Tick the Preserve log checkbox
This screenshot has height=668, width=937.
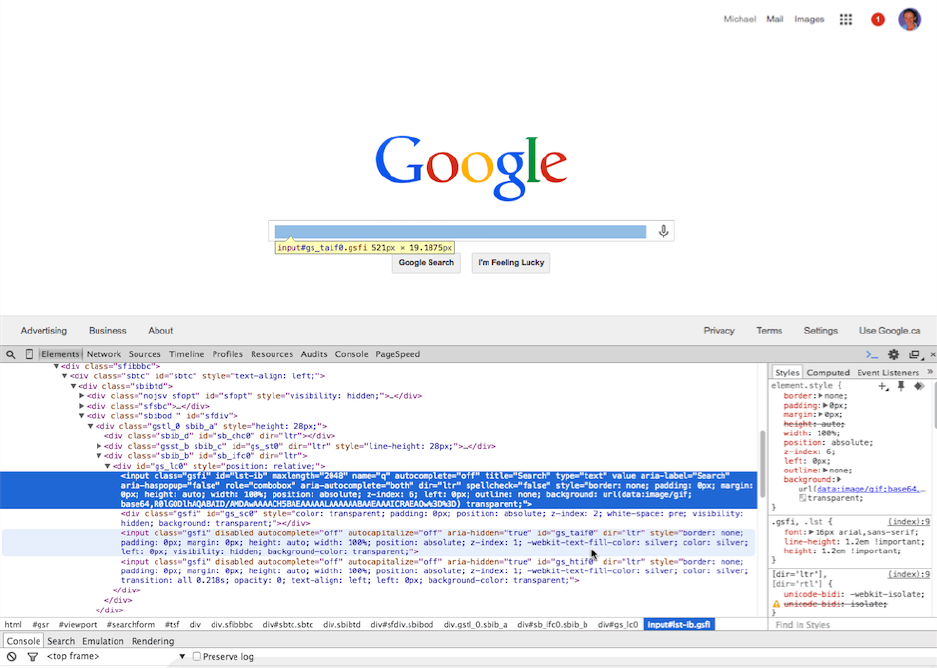pos(197,656)
